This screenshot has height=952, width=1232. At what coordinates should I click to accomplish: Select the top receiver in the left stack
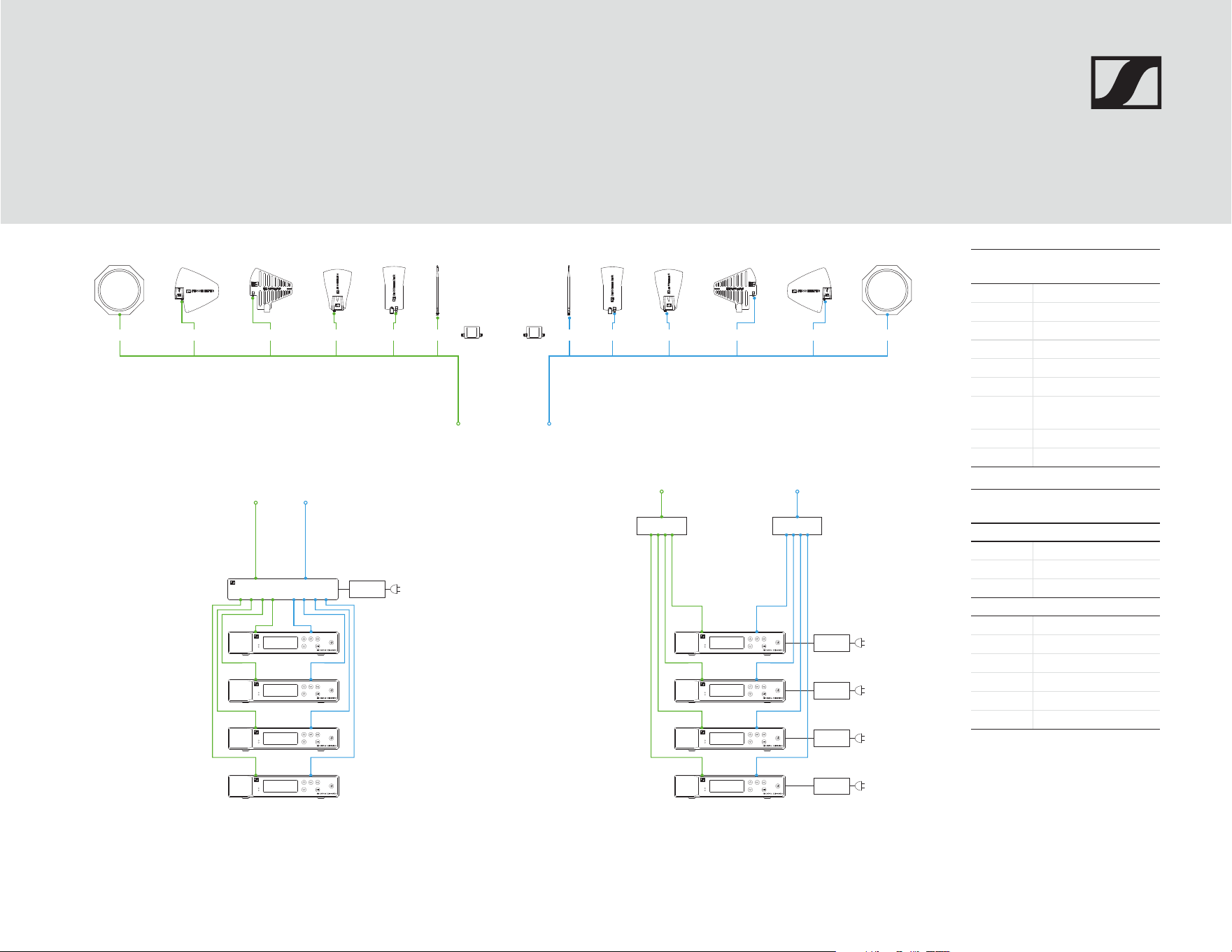click(x=284, y=644)
